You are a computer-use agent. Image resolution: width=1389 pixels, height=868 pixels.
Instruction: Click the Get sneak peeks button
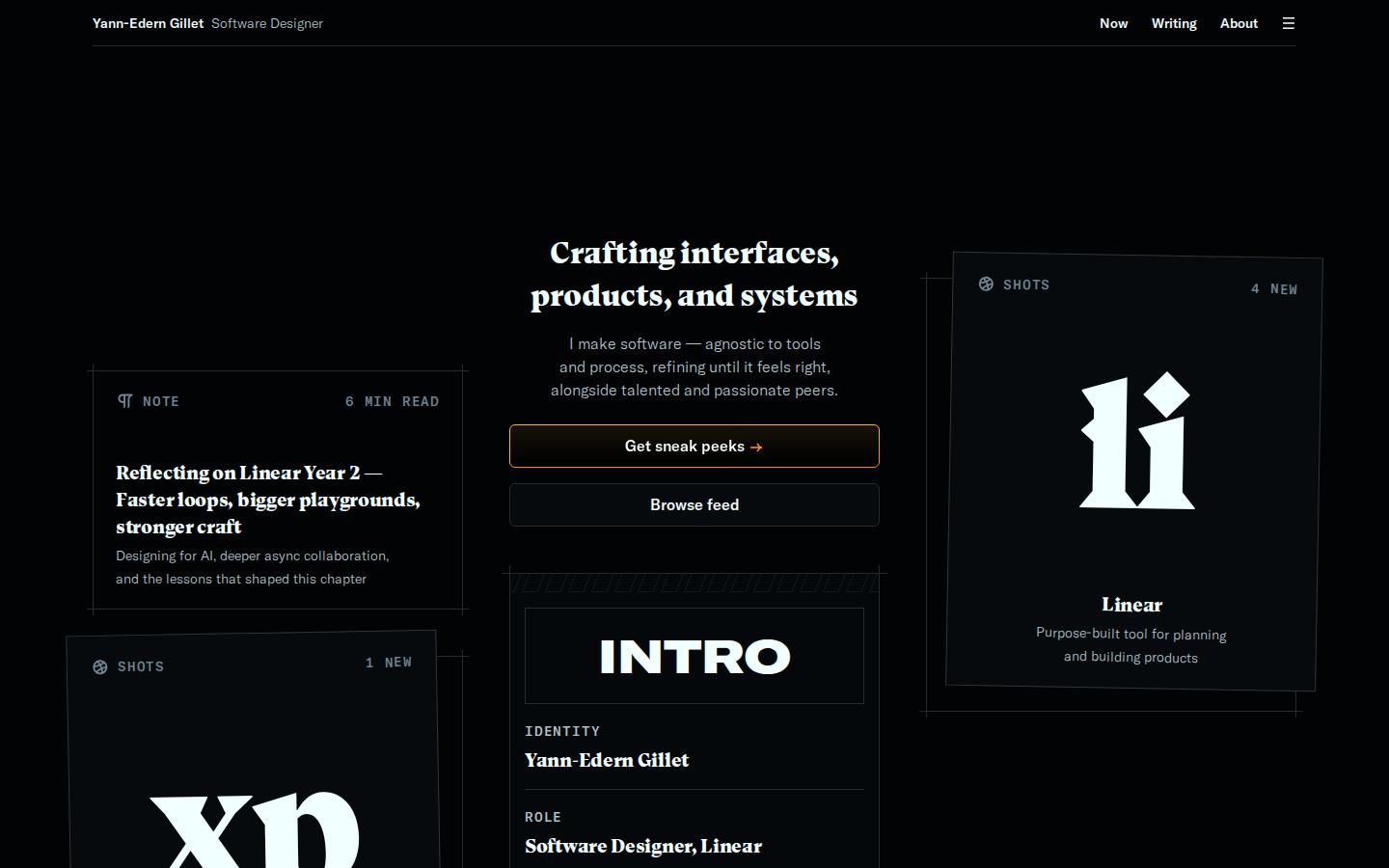(694, 447)
